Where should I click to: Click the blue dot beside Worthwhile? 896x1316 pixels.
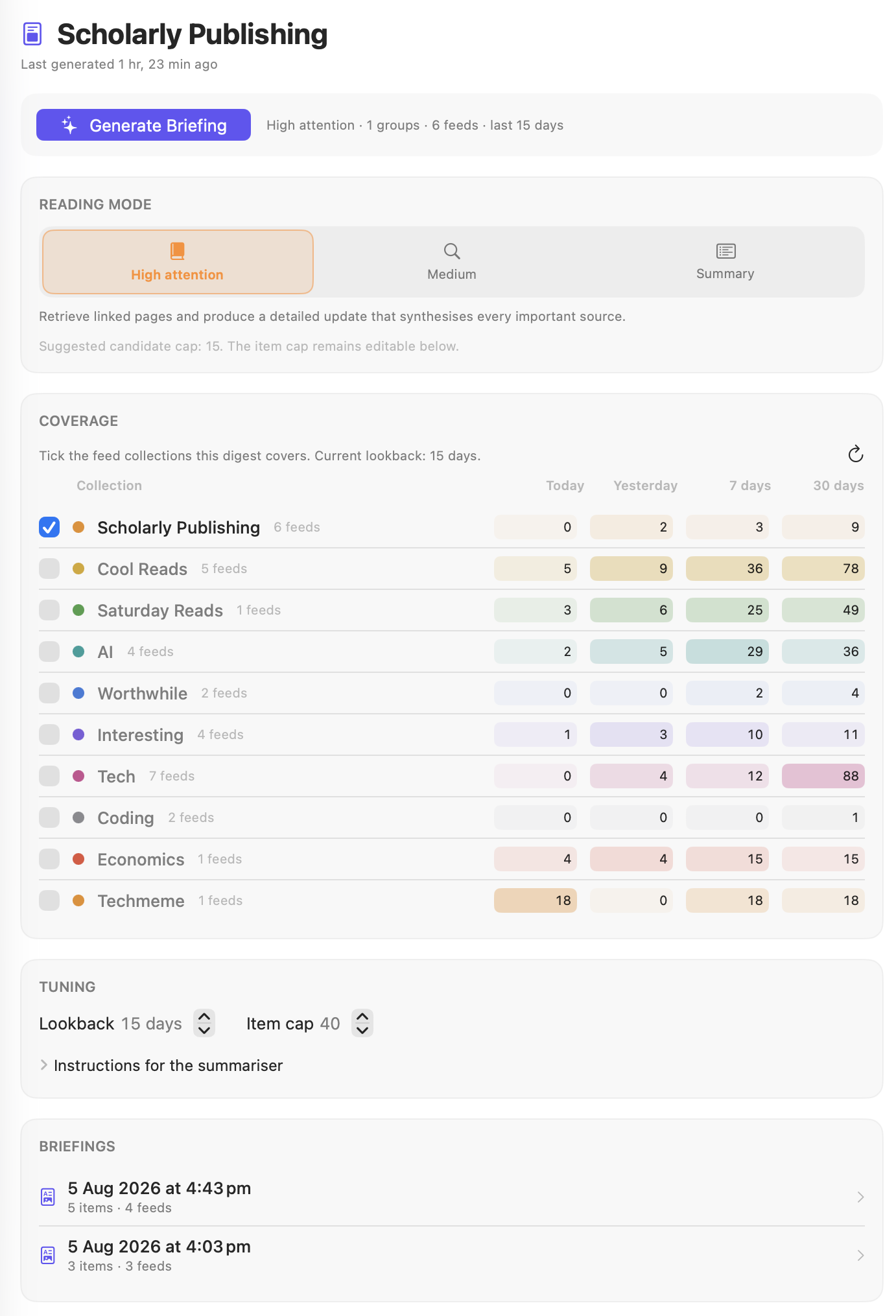78,693
